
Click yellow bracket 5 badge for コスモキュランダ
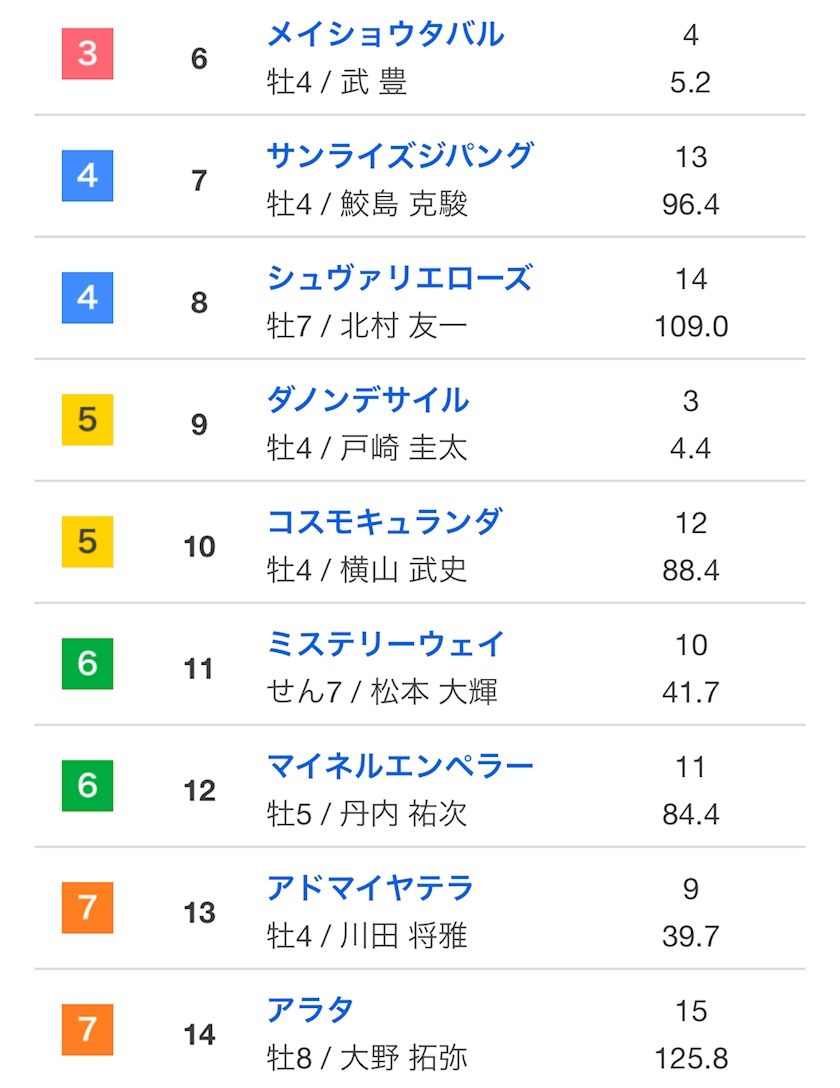click(x=88, y=542)
